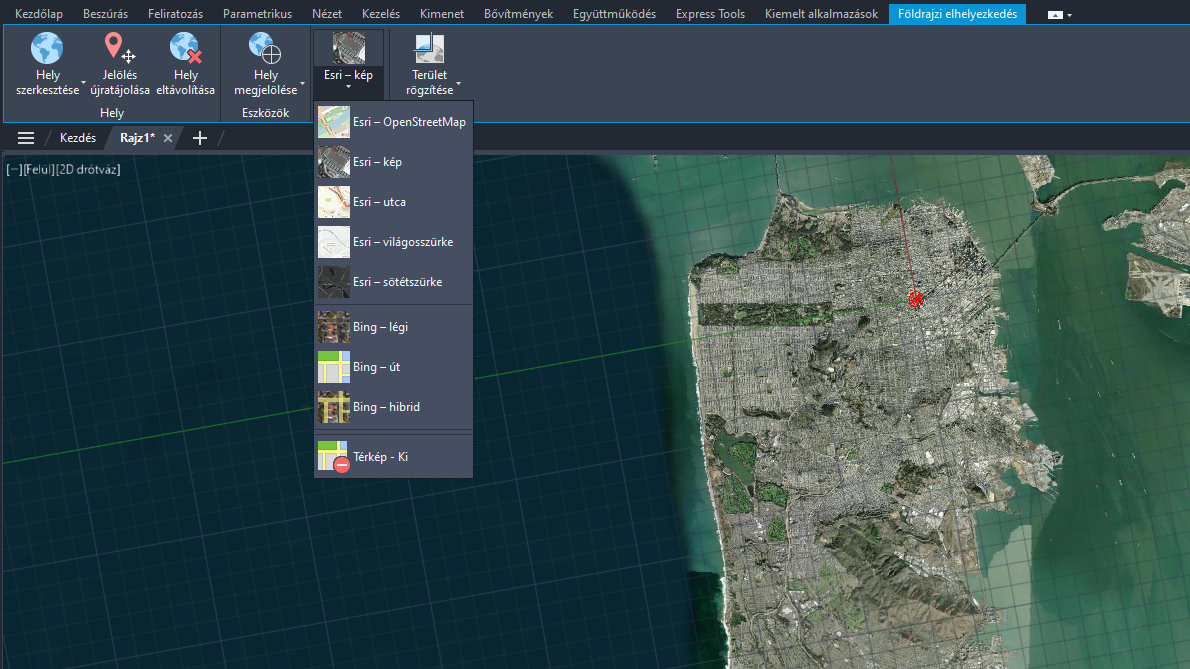Open the Együttműködés ribbon tab

click(x=614, y=14)
